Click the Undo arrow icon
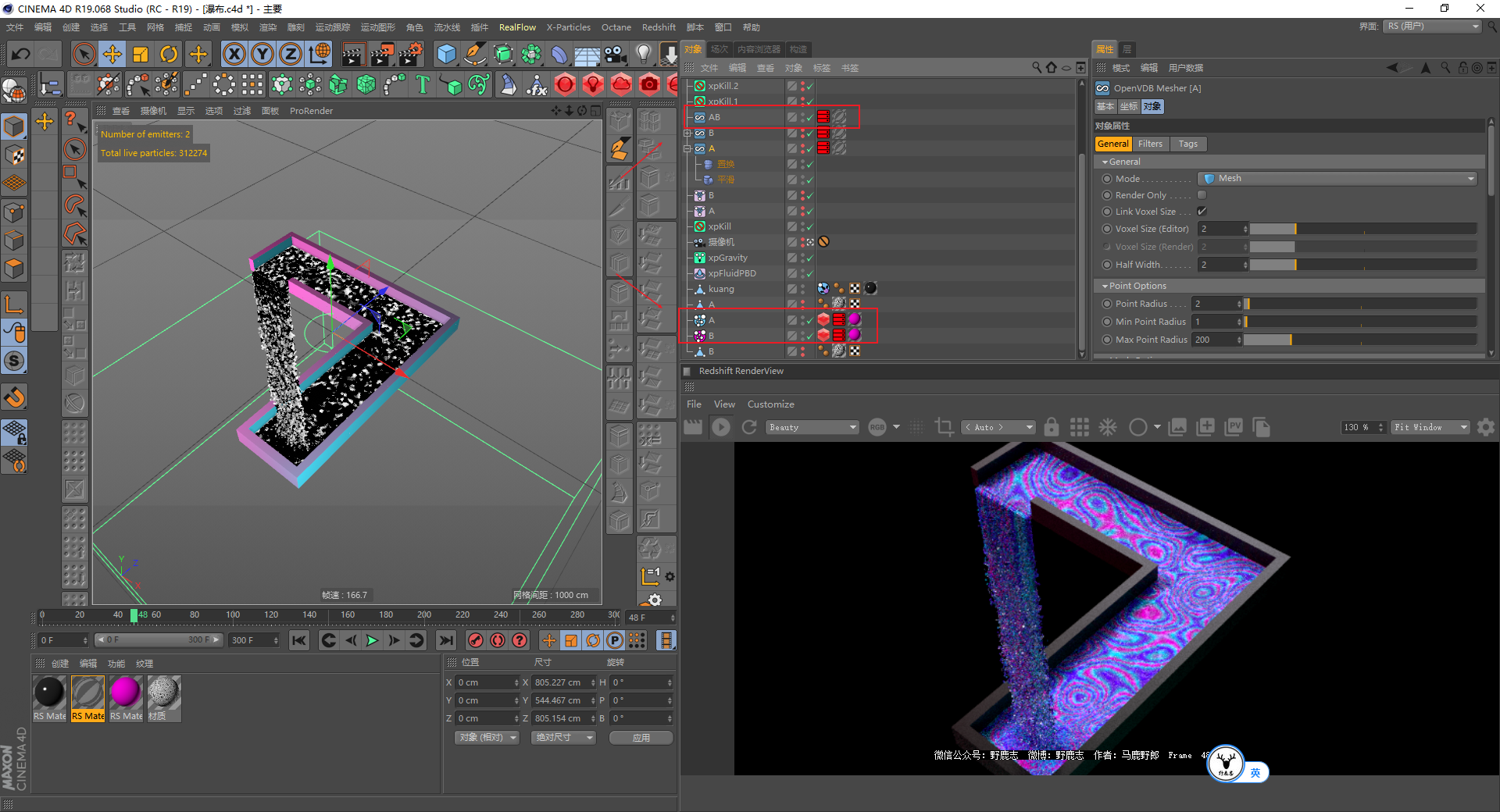Screen dimensions: 1500x812 (21, 54)
